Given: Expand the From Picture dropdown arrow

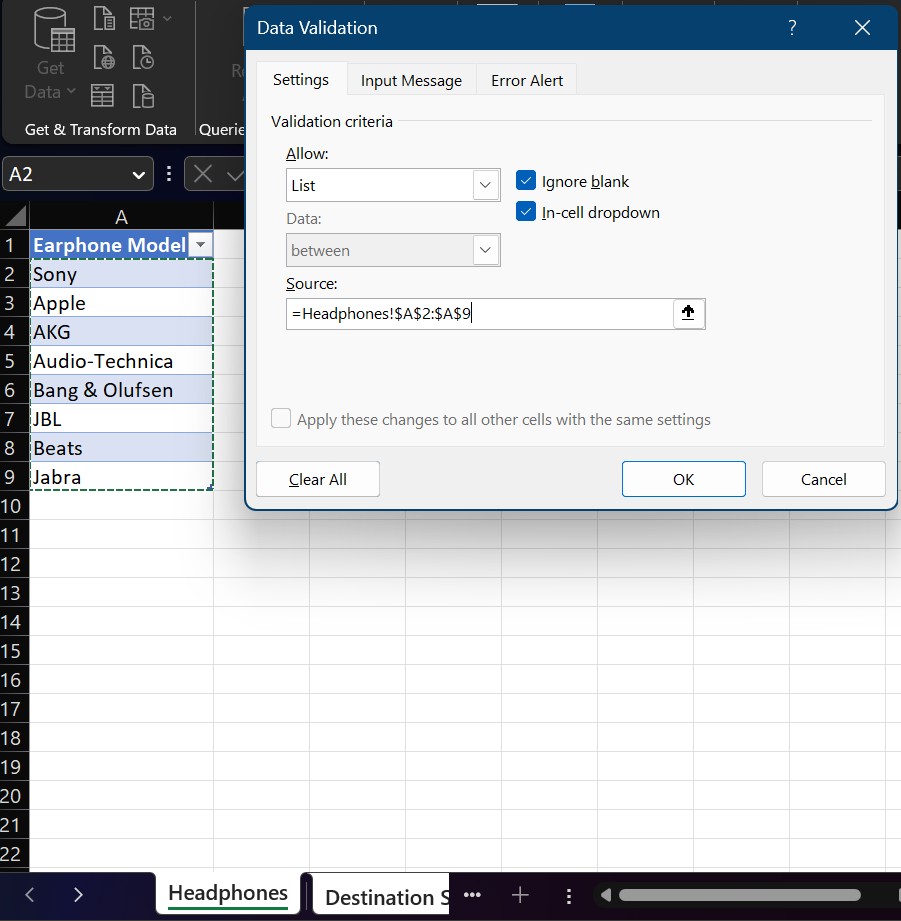Looking at the screenshot, I should [x=167, y=18].
